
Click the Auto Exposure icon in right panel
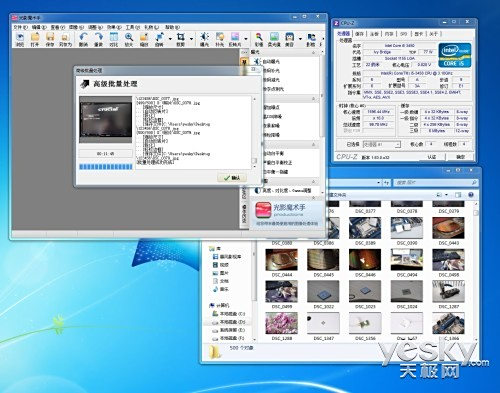pos(257,61)
